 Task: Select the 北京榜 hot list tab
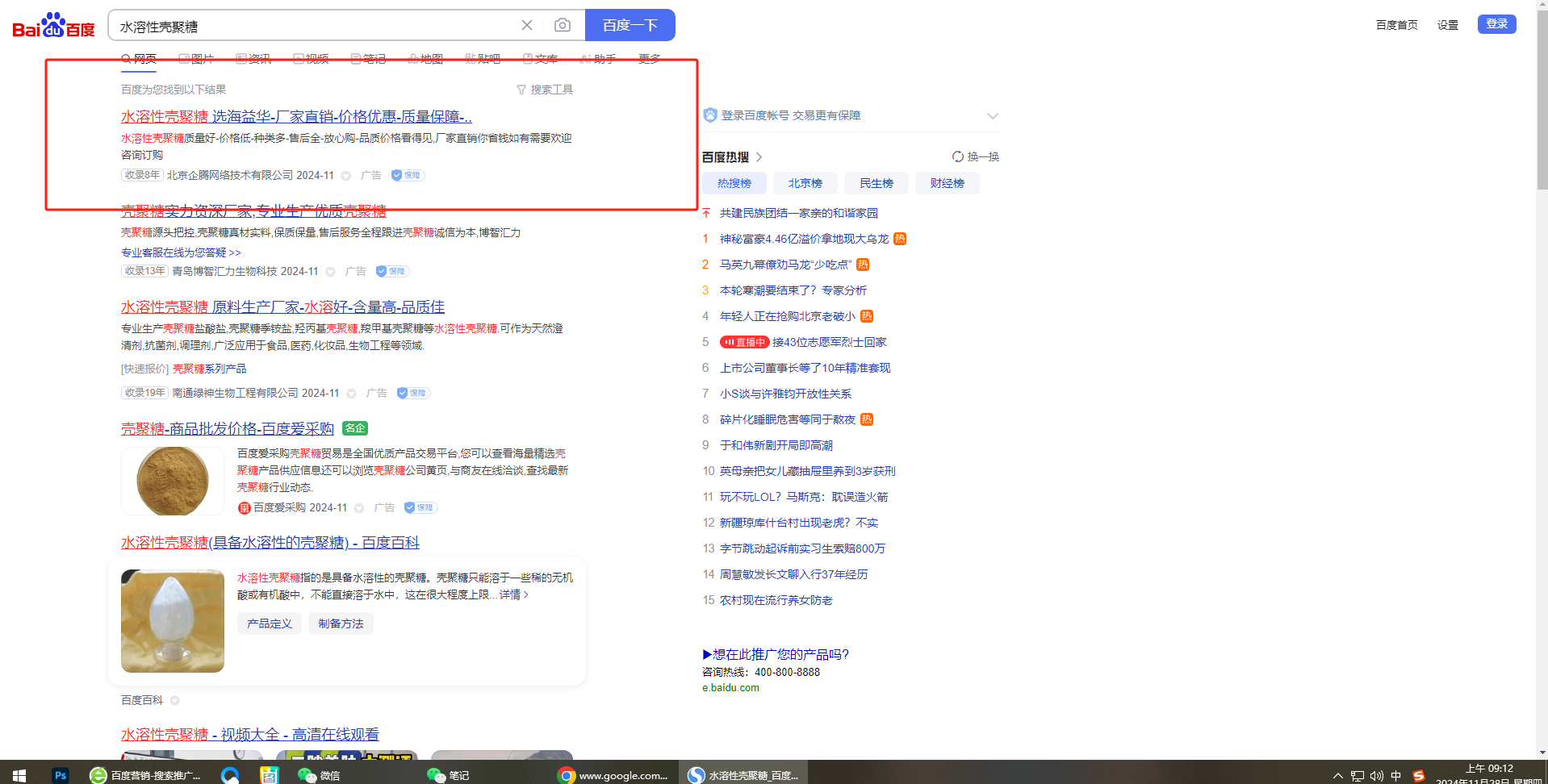click(805, 183)
